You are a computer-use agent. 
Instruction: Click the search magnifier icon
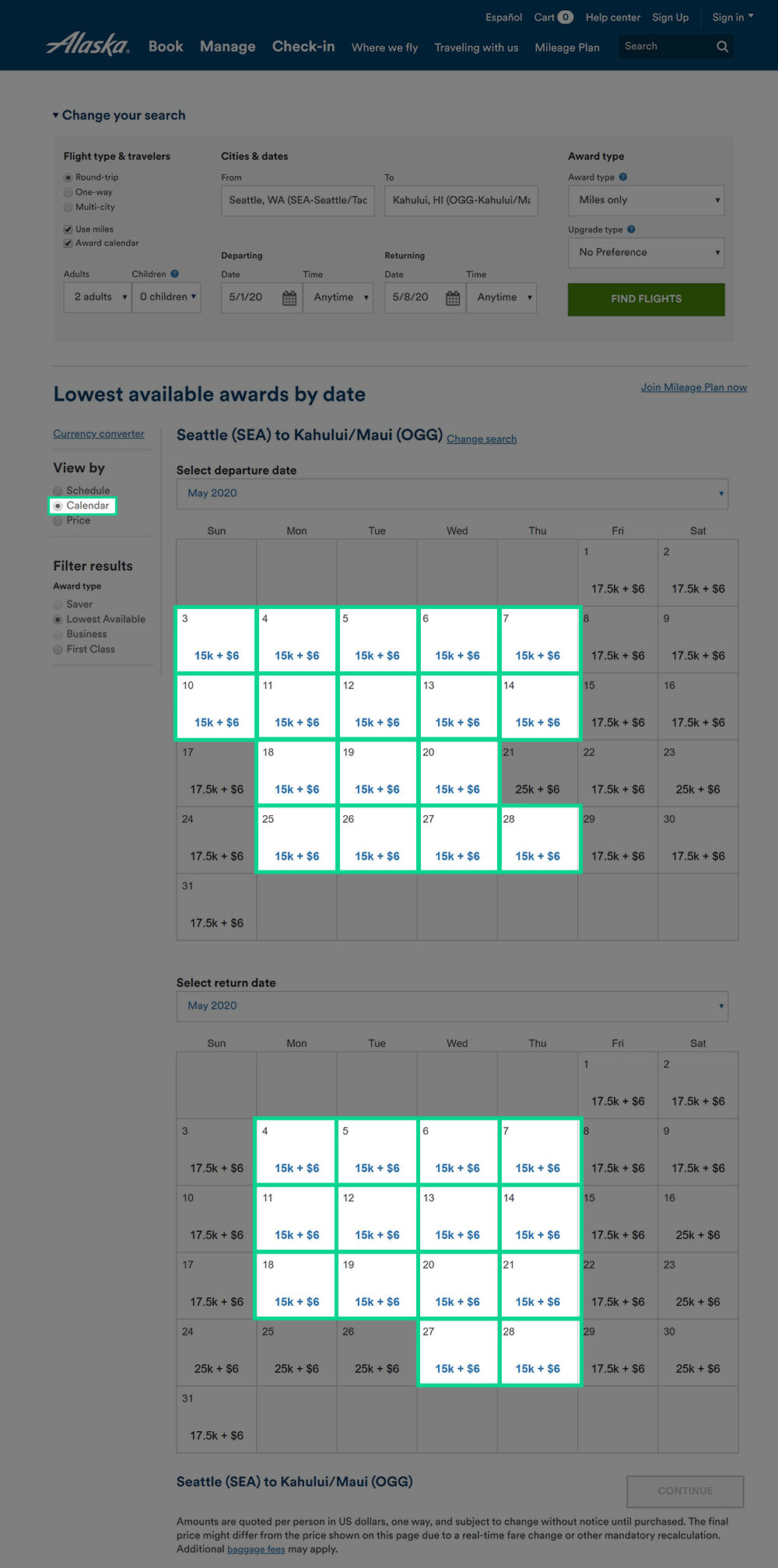(x=722, y=47)
